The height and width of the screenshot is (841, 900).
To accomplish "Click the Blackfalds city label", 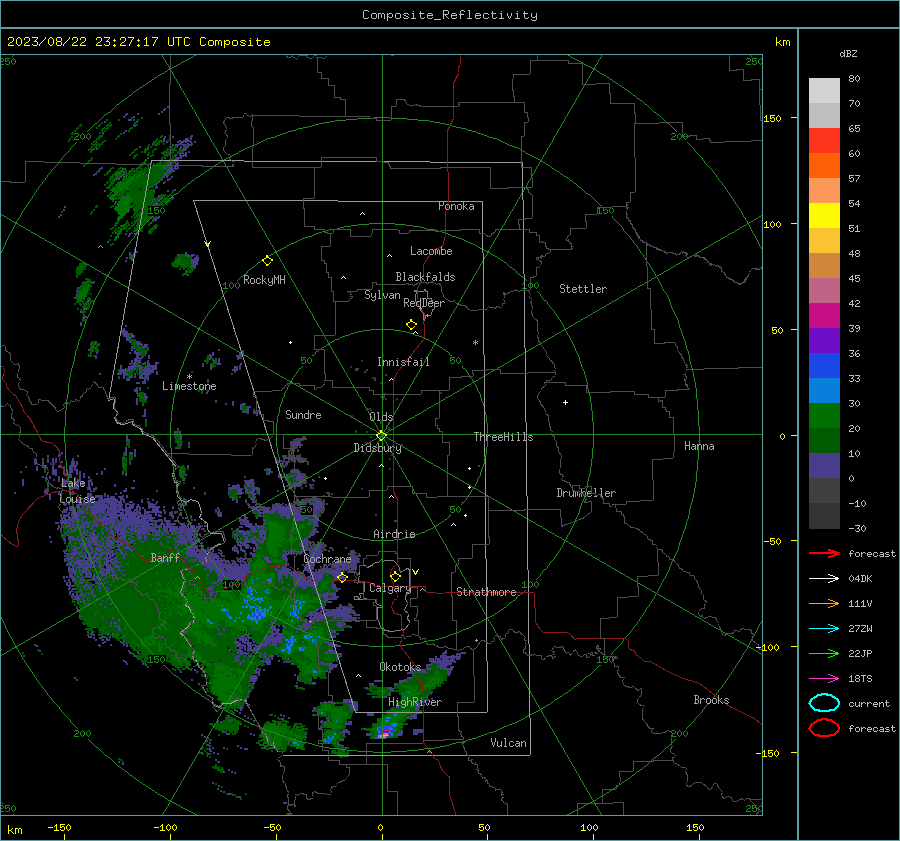I will [425, 277].
